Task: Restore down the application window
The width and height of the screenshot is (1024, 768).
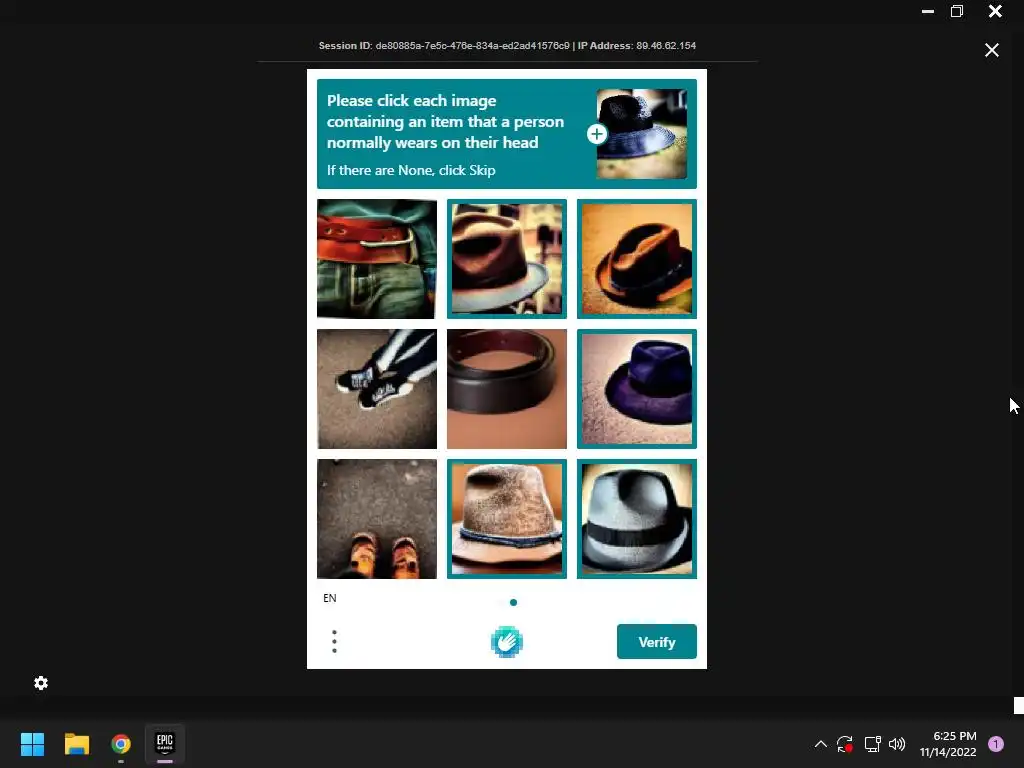Action: click(957, 11)
